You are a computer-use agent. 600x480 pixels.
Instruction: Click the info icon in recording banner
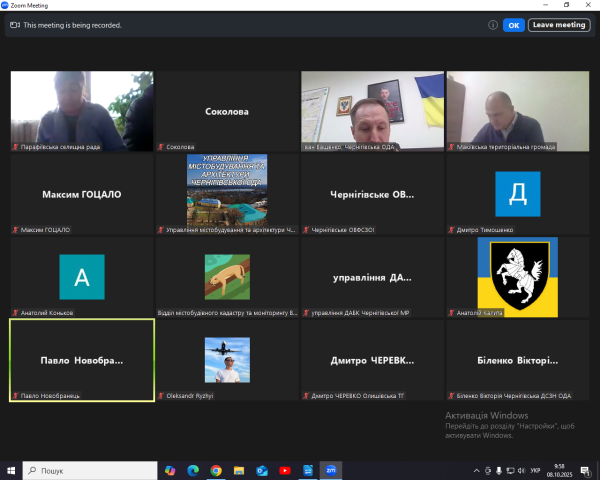pos(492,25)
